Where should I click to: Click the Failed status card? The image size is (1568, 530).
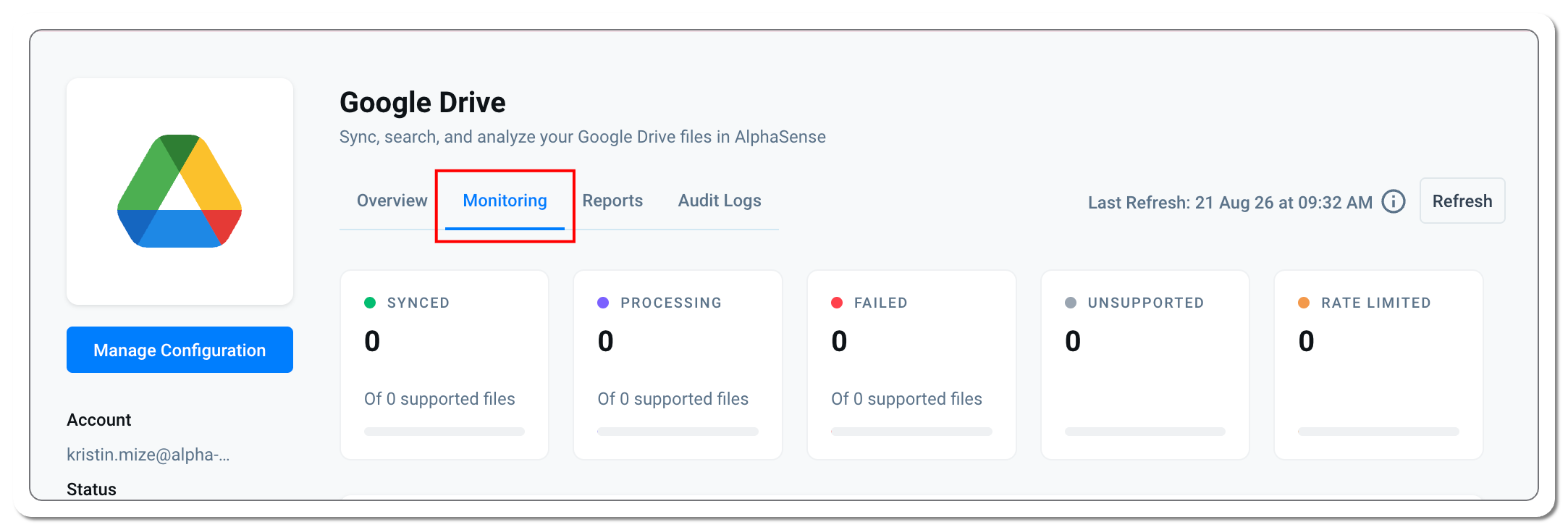(x=911, y=365)
